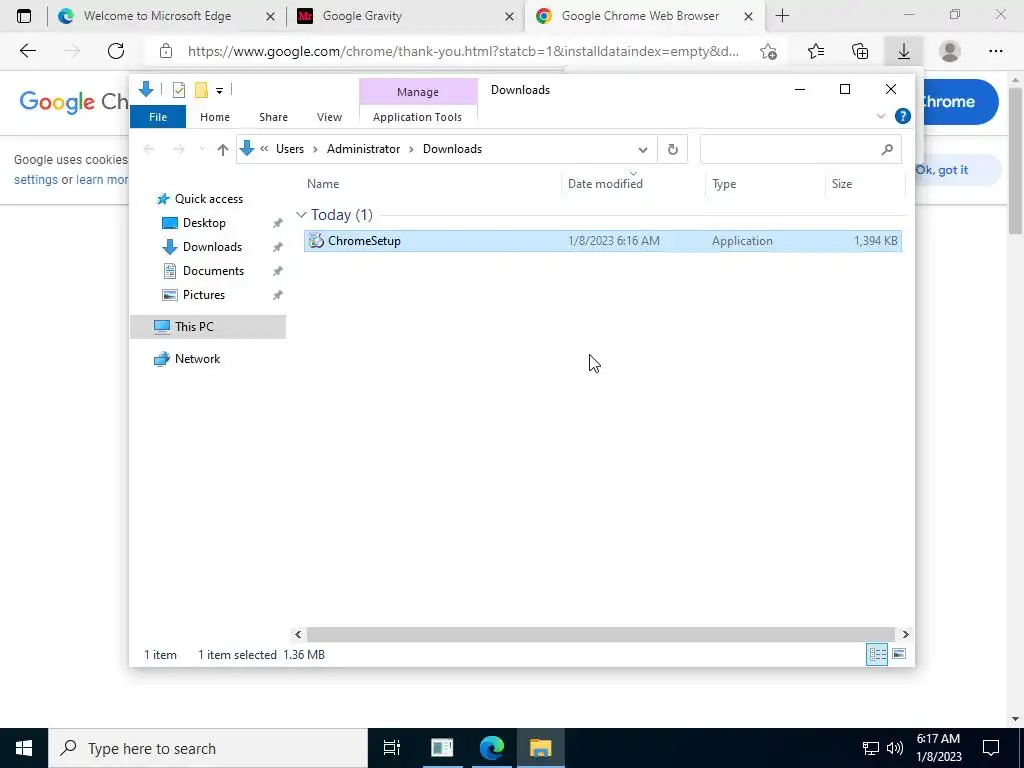Click Users in address breadcrumb
This screenshot has height=768, width=1024.
point(290,149)
